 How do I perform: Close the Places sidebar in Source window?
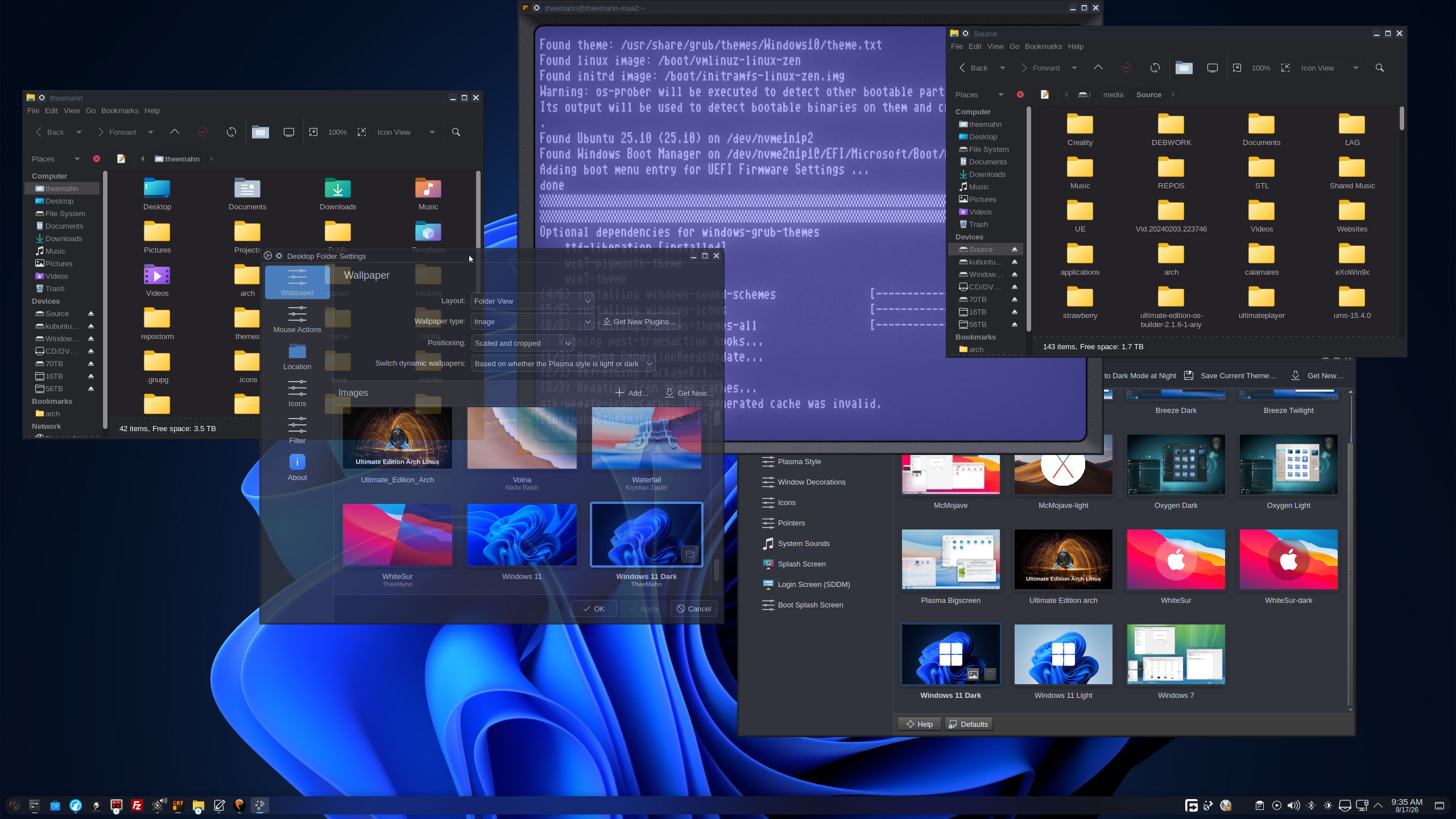pos(1020,94)
